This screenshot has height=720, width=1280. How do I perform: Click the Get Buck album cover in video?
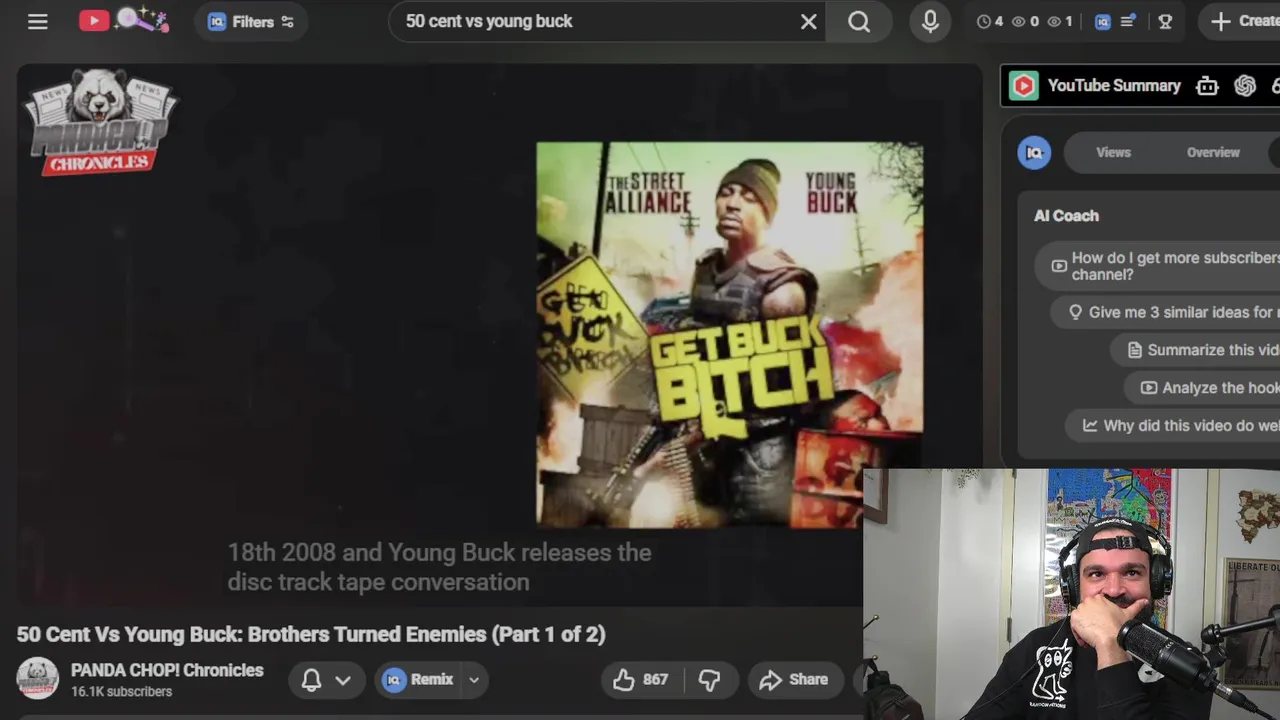pos(729,334)
